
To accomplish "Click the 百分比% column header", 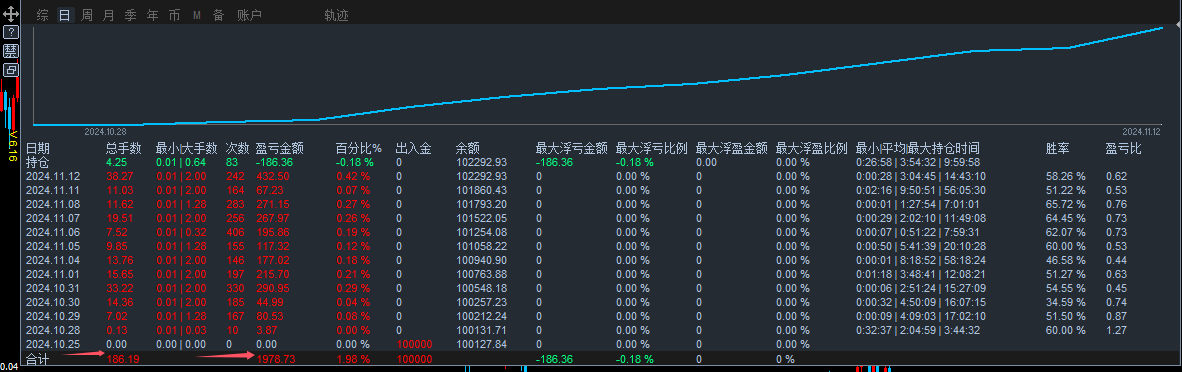I will pyautogui.click(x=359, y=149).
